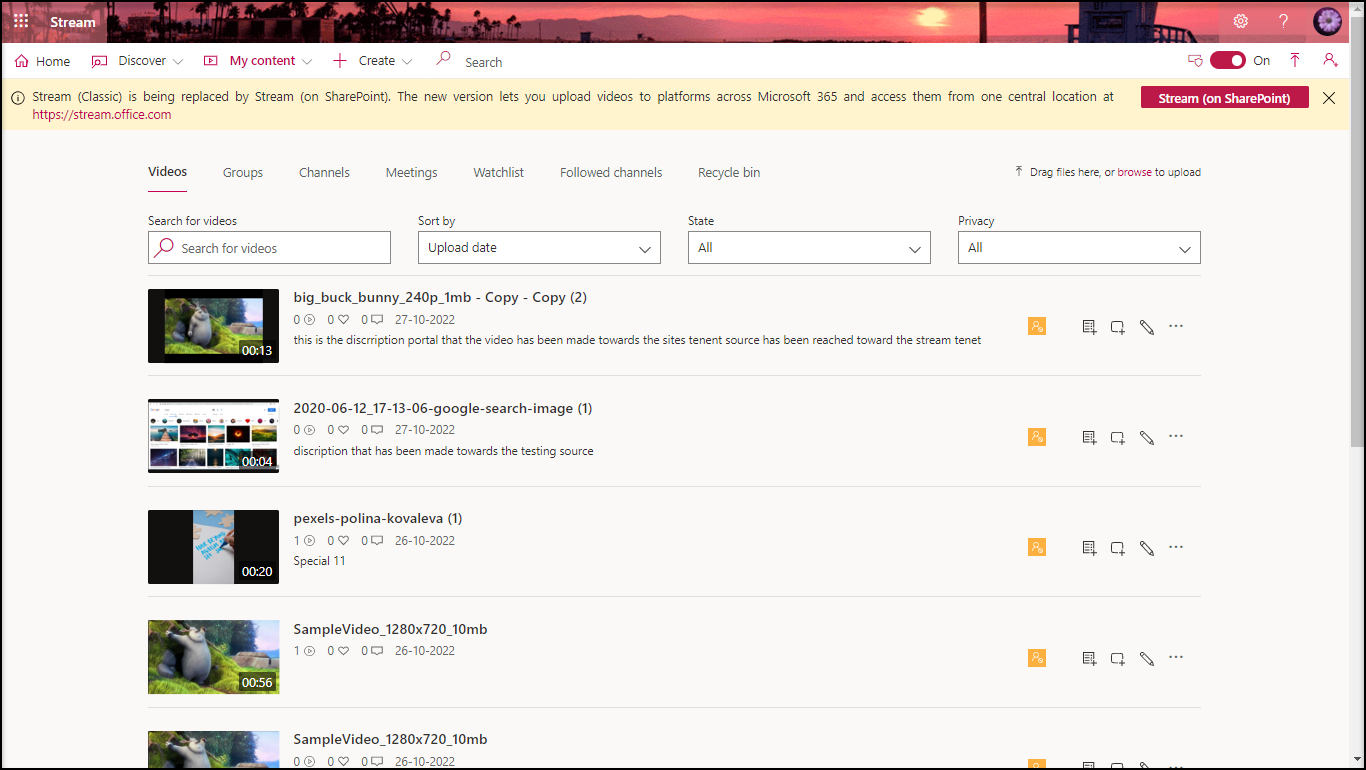Add big_buck_bunny video to watchlist
This screenshot has height=770, width=1366.
1089,327
